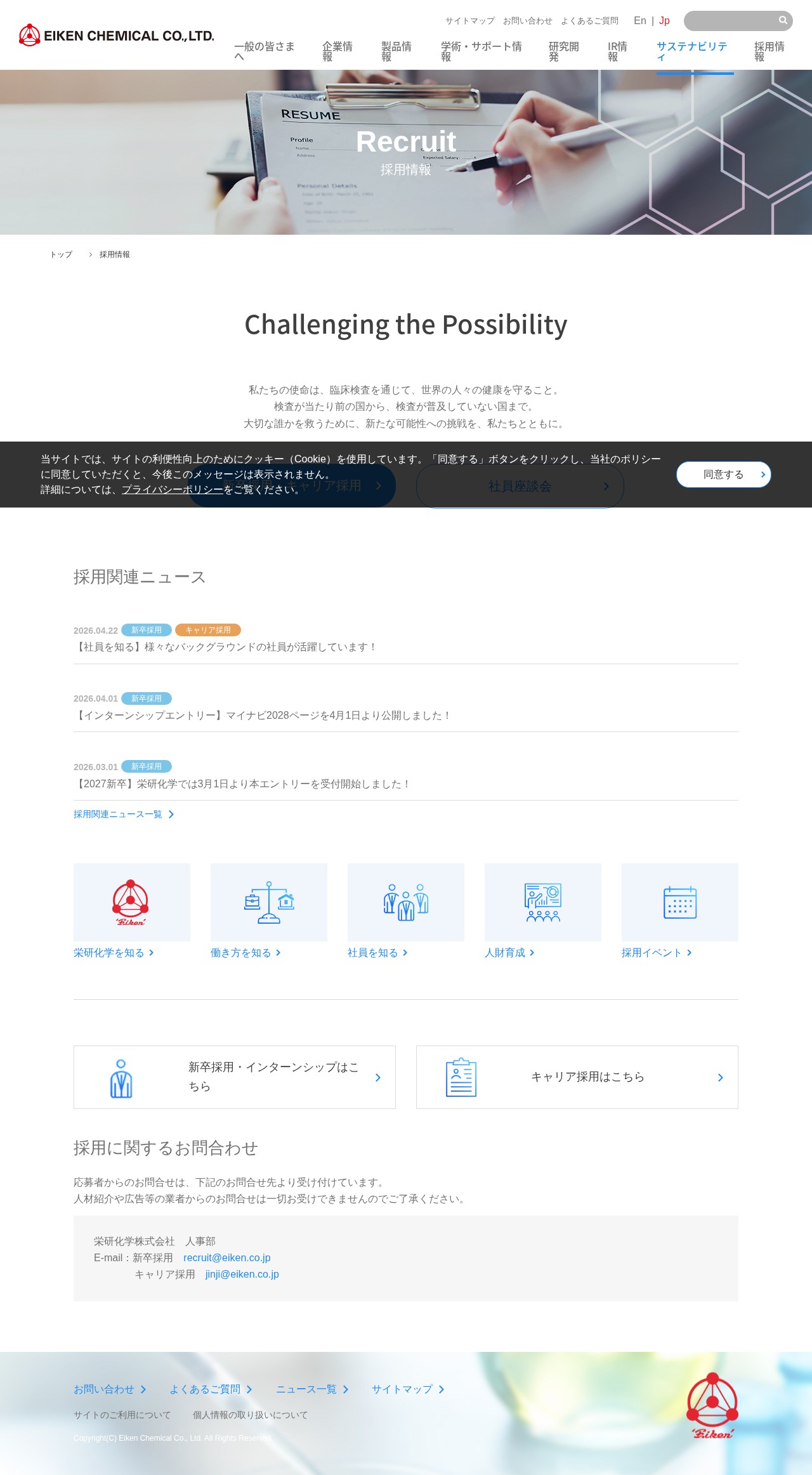Open header サイトマップ link
Viewport: 812px width, 1475px height.
point(470,21)
